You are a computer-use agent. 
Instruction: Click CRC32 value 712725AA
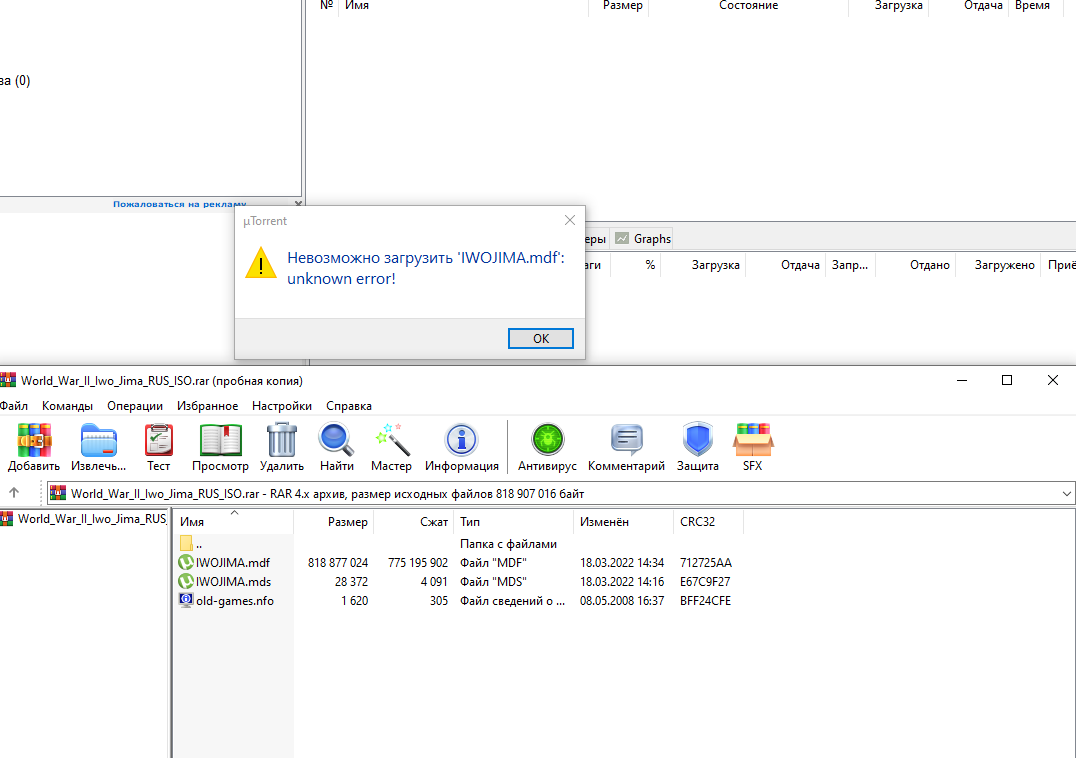coord(705,562)
